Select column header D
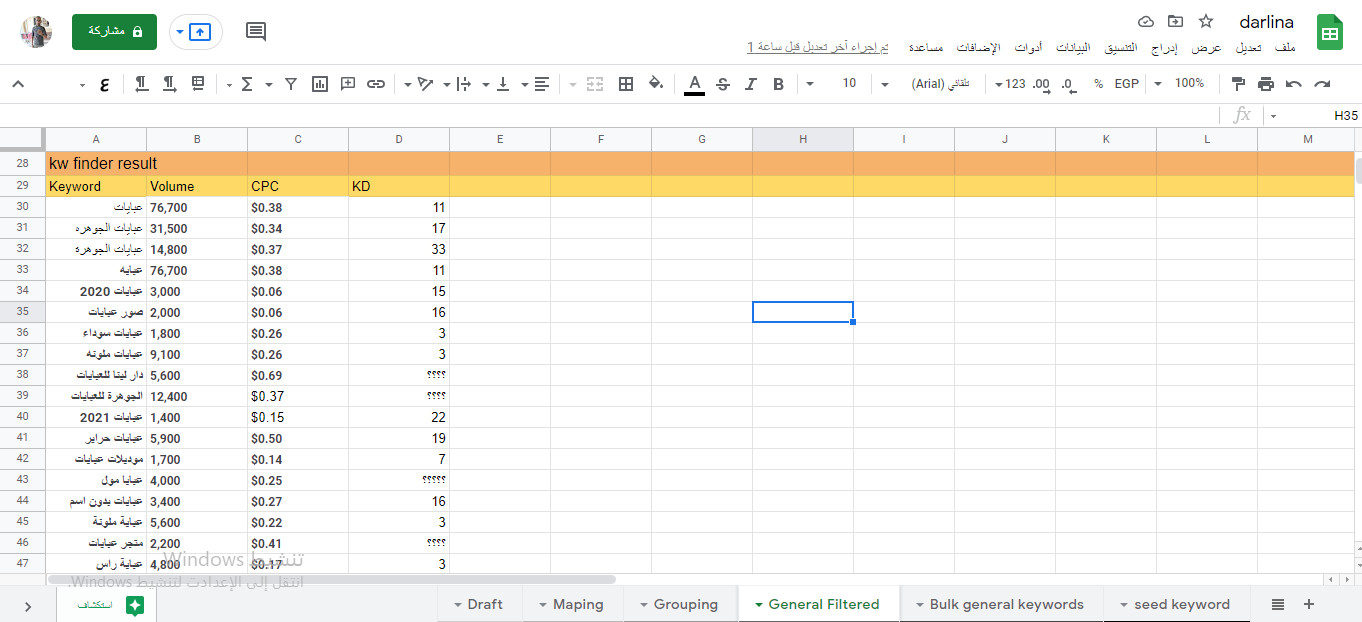Screen dimensions: 1362x622 399,139
